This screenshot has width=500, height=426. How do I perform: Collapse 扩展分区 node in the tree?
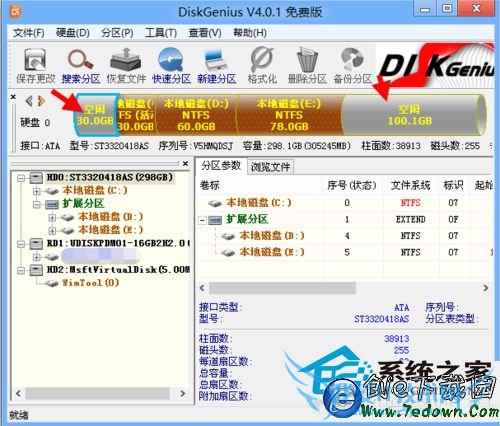tap(36, 204)
